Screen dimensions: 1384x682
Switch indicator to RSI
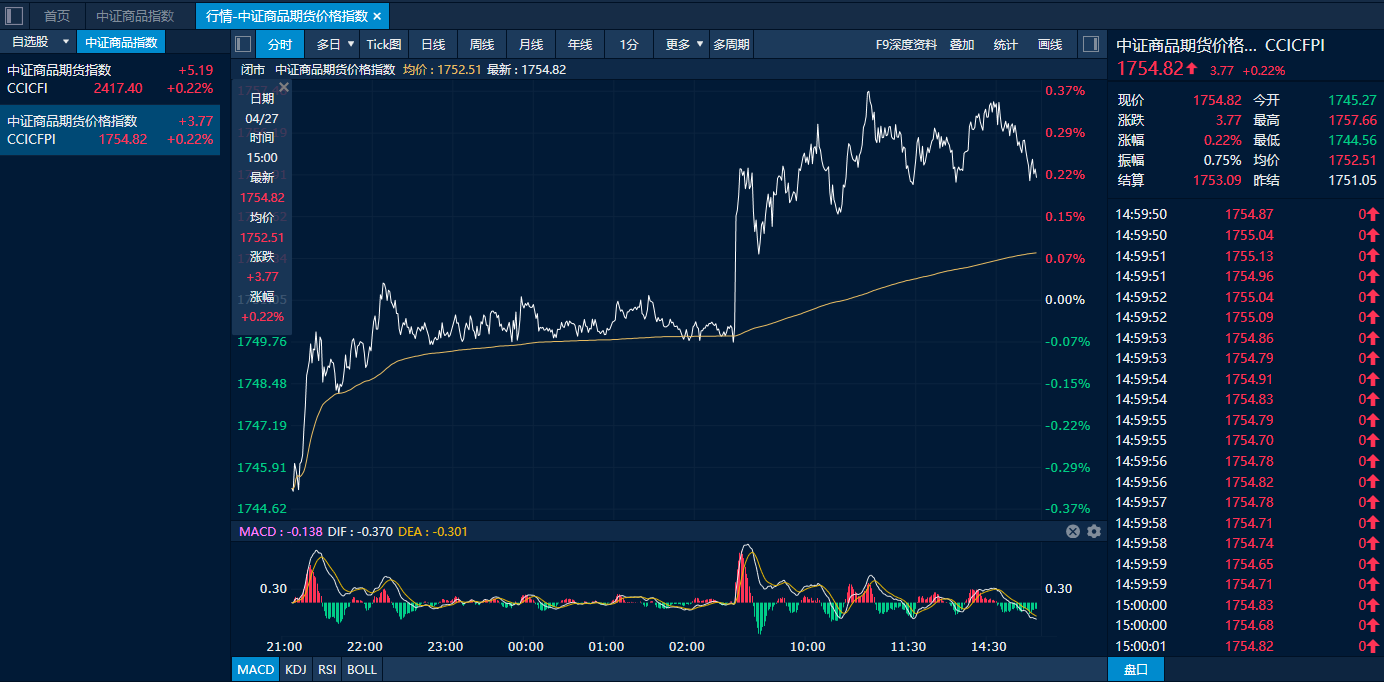327,669
